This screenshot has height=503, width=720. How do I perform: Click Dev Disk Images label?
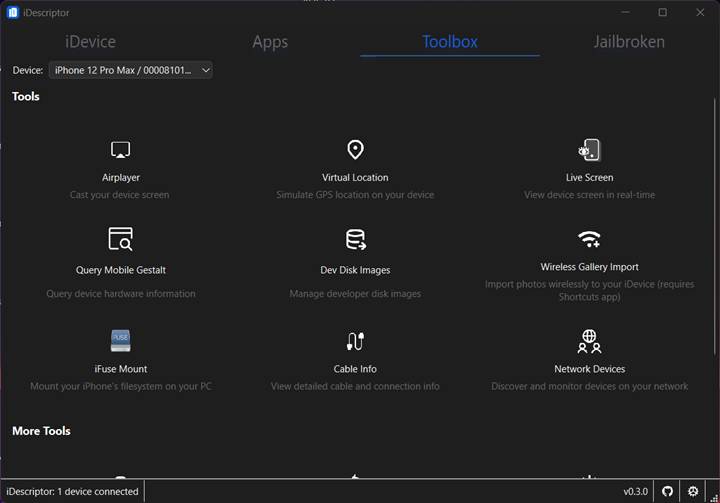(x=355, y=270)
